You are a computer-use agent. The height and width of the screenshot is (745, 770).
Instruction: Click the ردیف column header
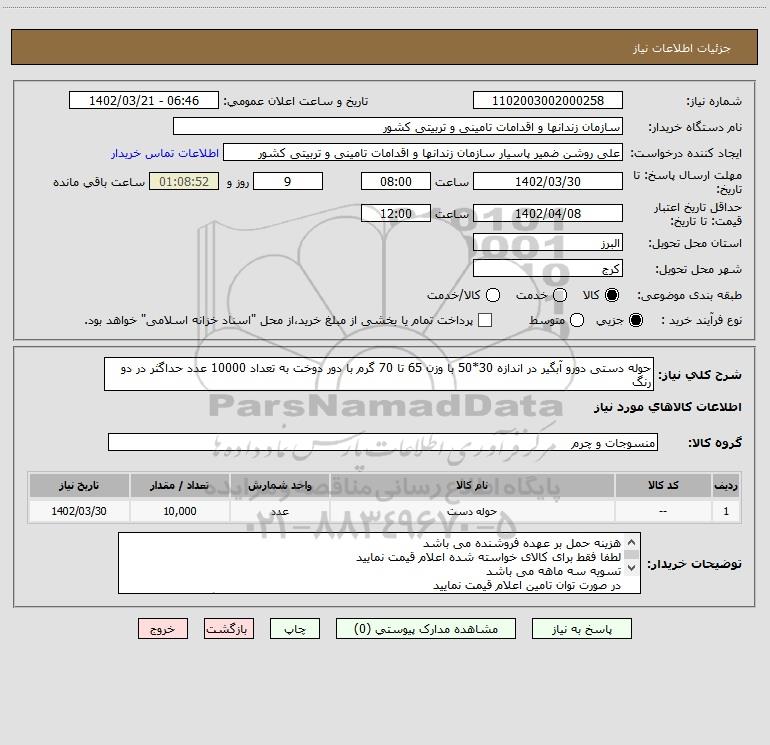pos(726,485)
